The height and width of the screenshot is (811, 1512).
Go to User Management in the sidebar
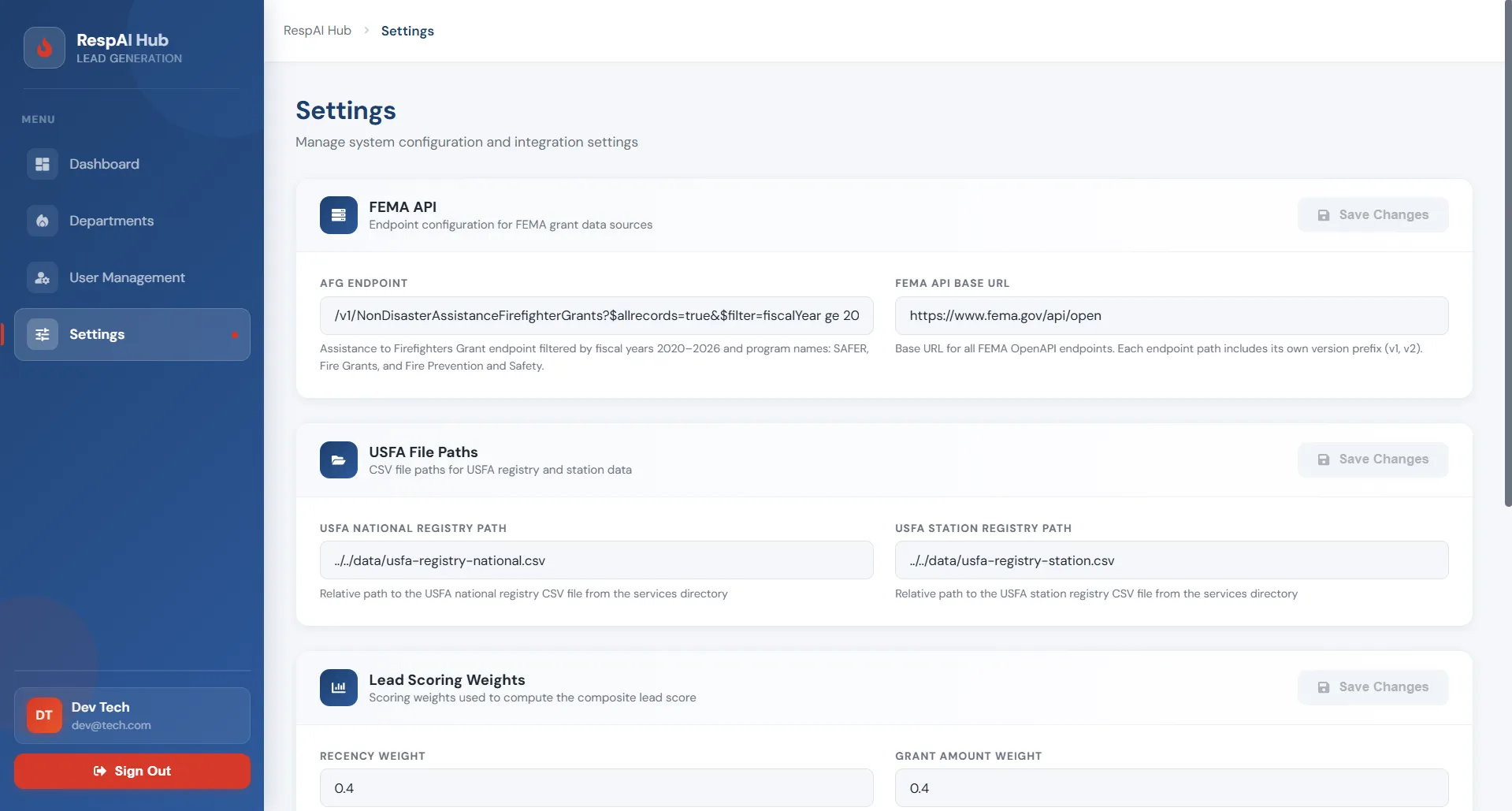point(132,277)
